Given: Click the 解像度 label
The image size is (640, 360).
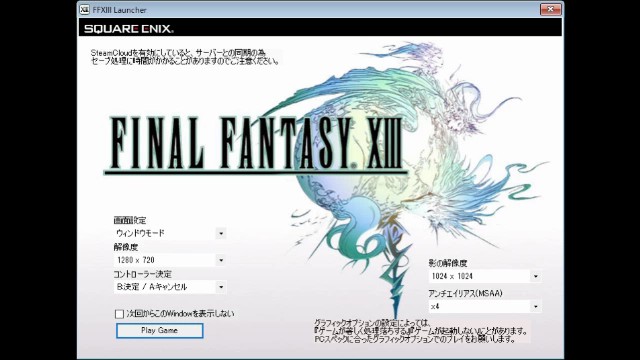Looking at the screenshot, I should (126, 247).
